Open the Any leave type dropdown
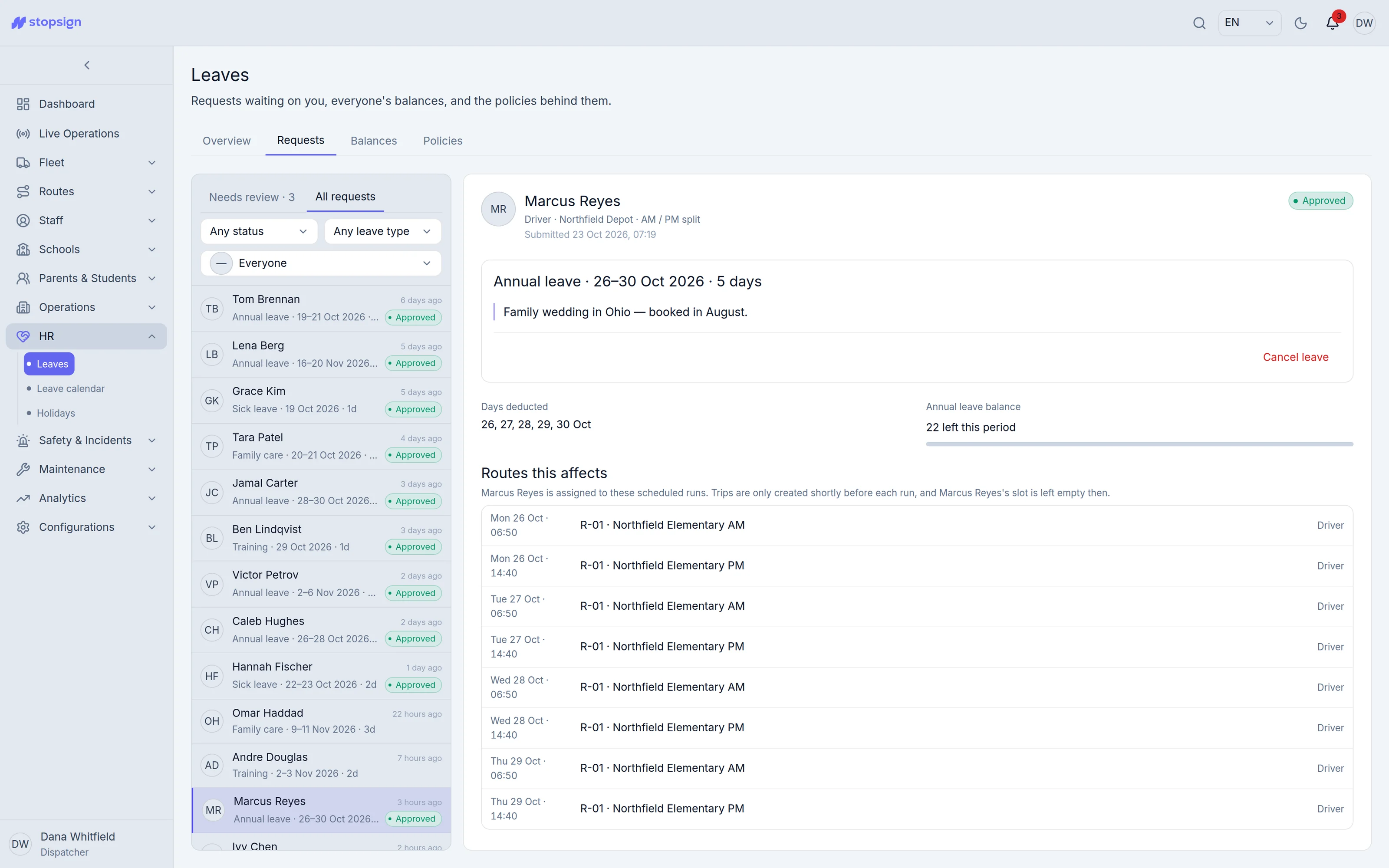1389x868 pixels. coord(383,231)
